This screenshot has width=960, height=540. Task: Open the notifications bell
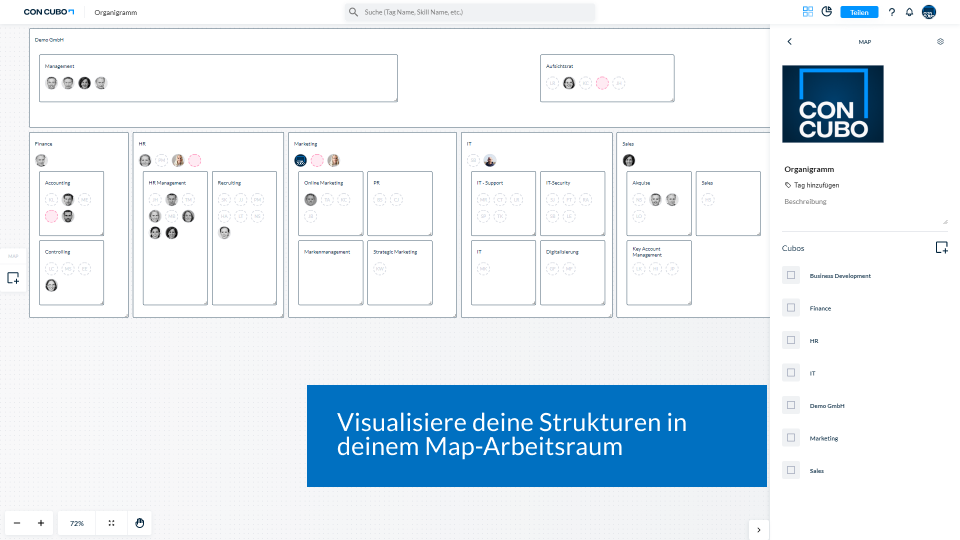click(909, 12)
